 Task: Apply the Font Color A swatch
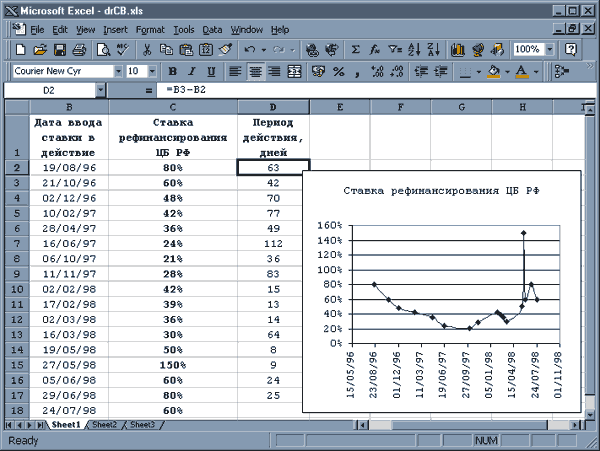[522, 72]
